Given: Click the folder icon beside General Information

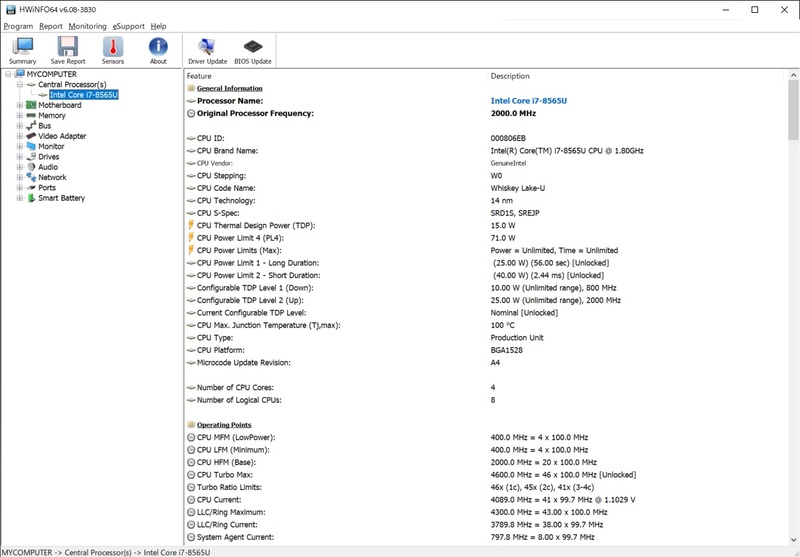Looking at the screenshot, I should [x=191, y=88].
